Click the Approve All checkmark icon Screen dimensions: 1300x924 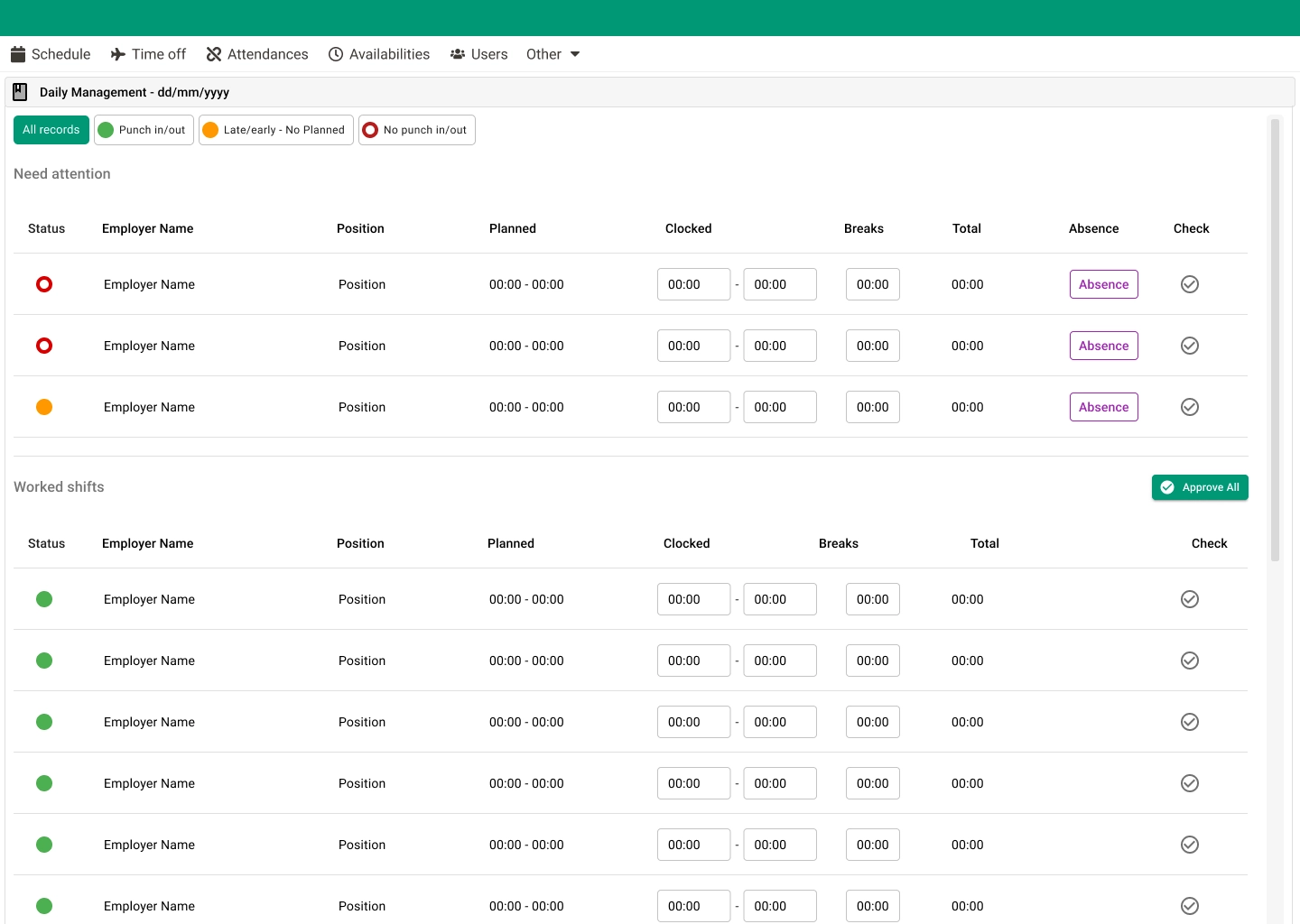(1167, 487)
